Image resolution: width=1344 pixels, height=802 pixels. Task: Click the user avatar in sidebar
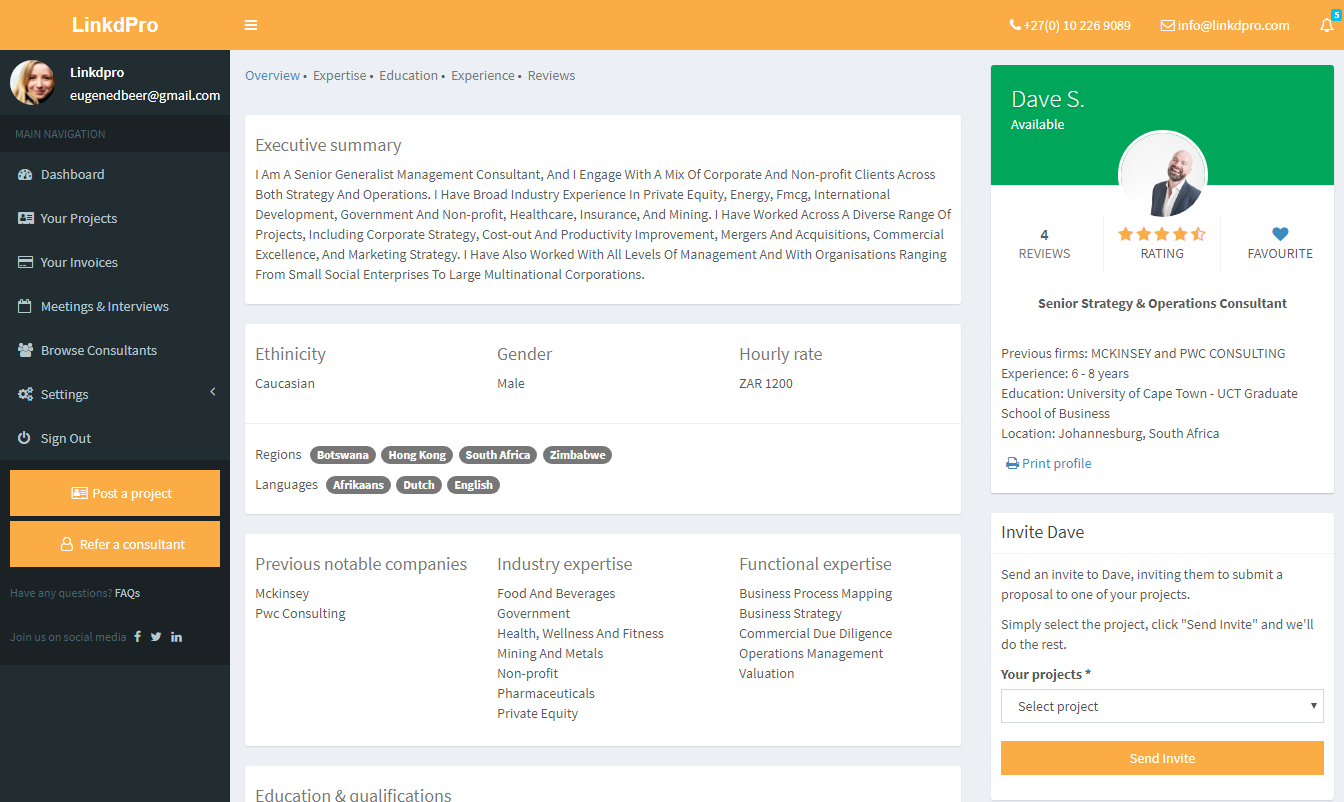tap(33, 82)
